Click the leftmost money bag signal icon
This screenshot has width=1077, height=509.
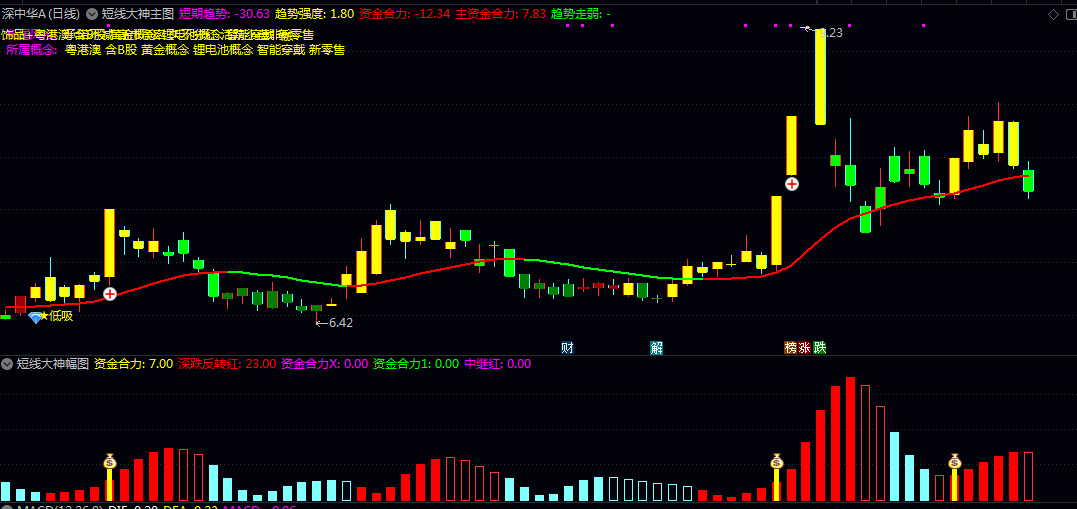(109, 461)
